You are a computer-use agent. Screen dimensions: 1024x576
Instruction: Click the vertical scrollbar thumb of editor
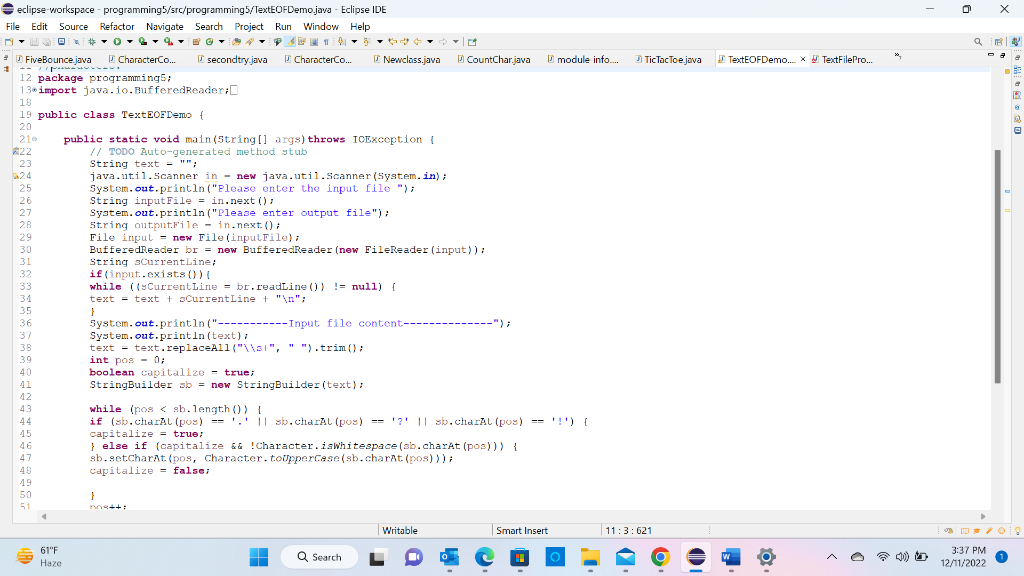997,266
